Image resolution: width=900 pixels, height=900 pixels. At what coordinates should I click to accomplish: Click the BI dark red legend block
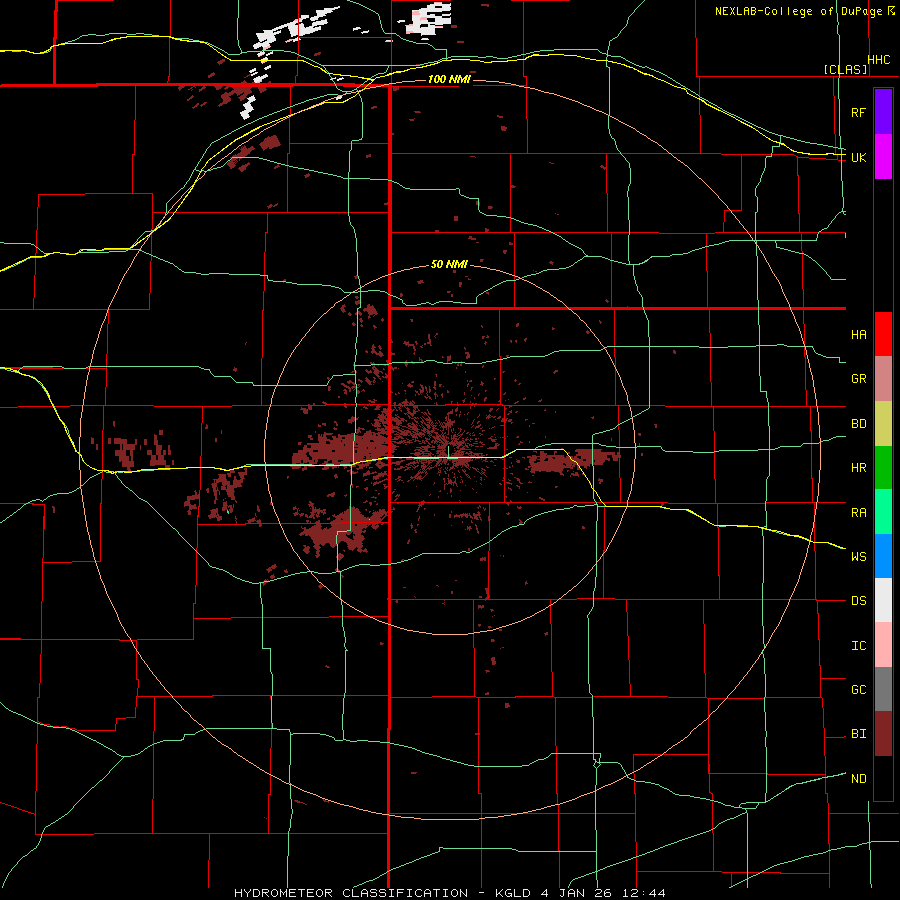point(883,734)
